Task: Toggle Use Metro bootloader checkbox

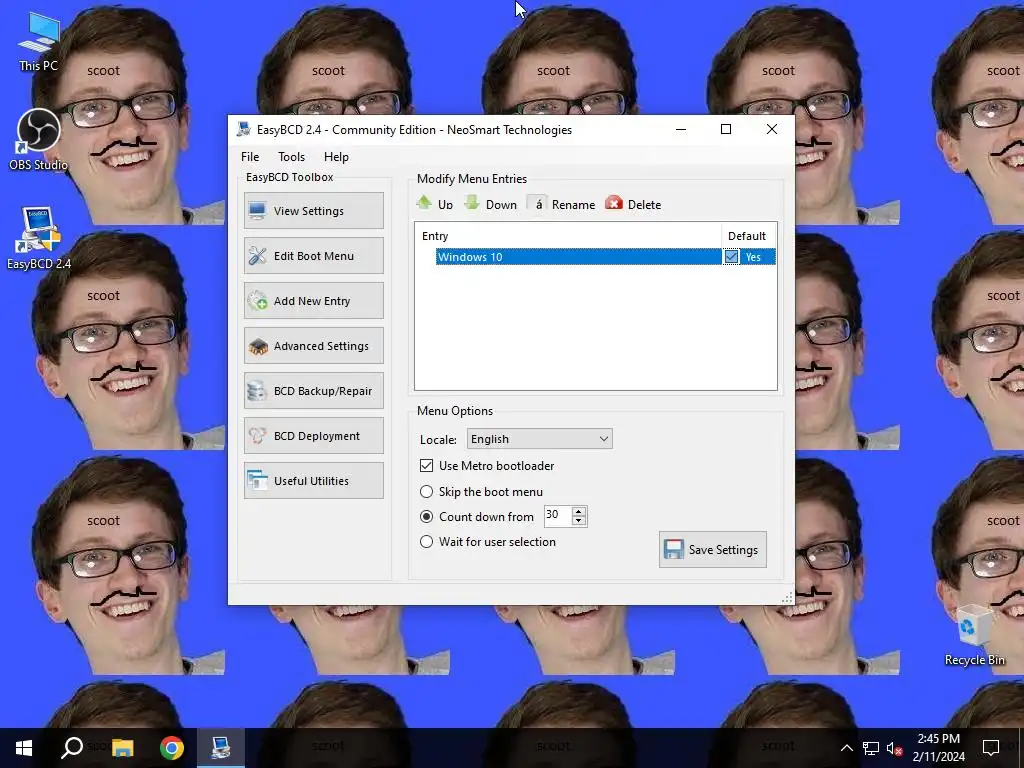Action: (426, 466)
